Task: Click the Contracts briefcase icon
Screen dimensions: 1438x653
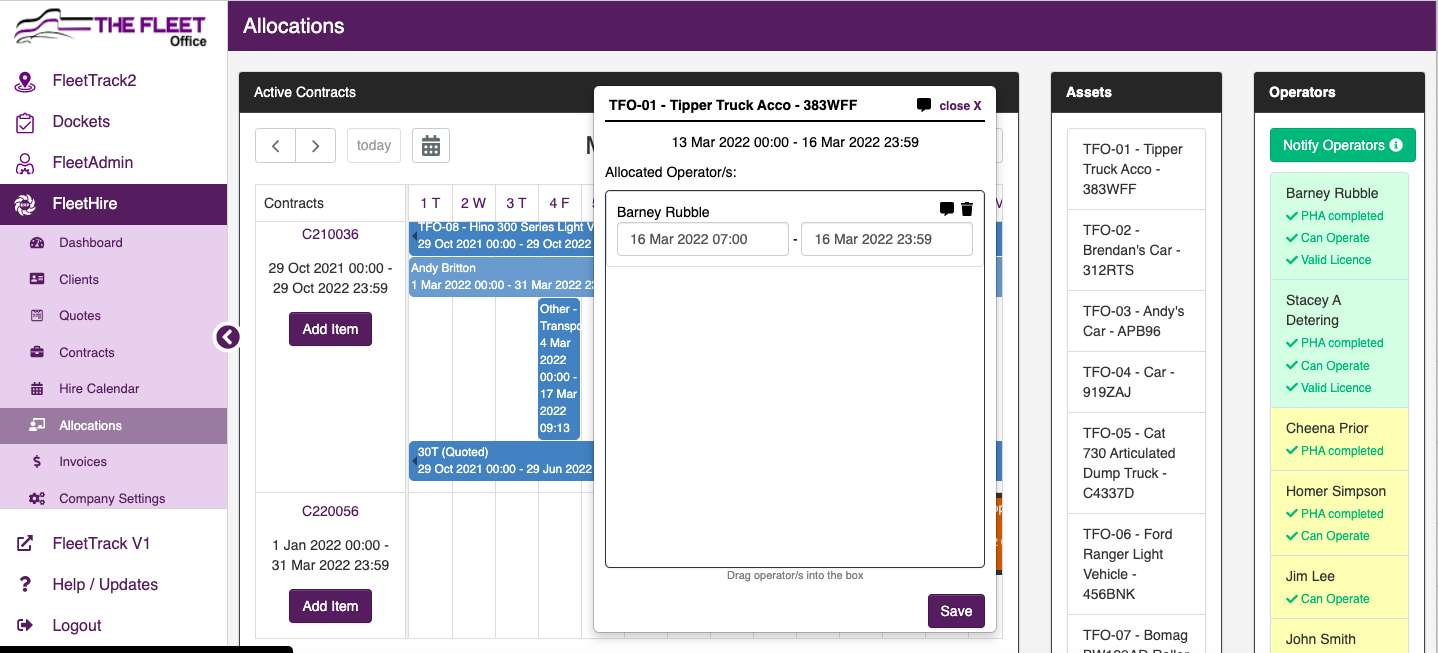Action: coord(37,352)
